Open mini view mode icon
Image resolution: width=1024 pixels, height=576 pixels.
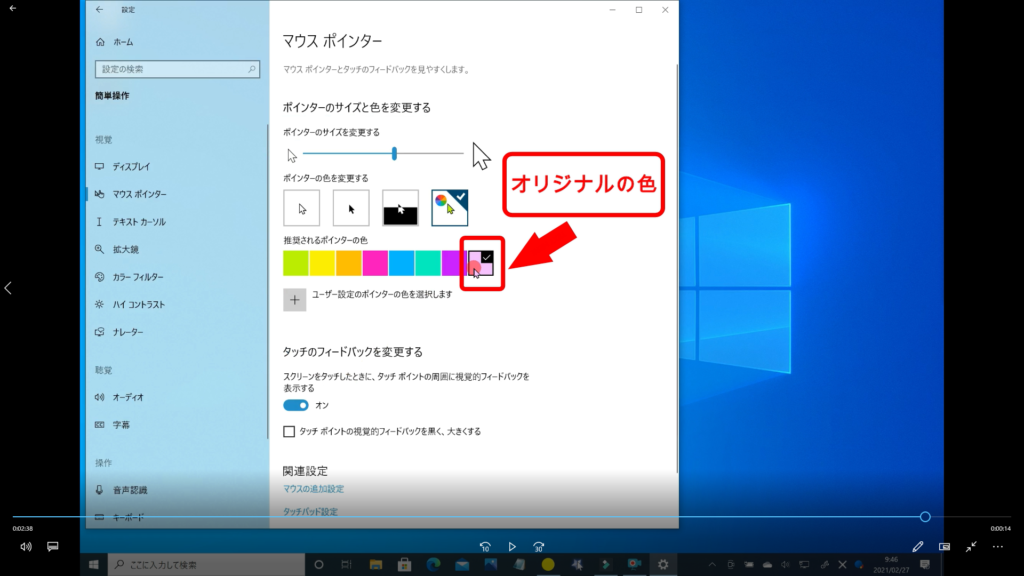(x=944, y=547)
